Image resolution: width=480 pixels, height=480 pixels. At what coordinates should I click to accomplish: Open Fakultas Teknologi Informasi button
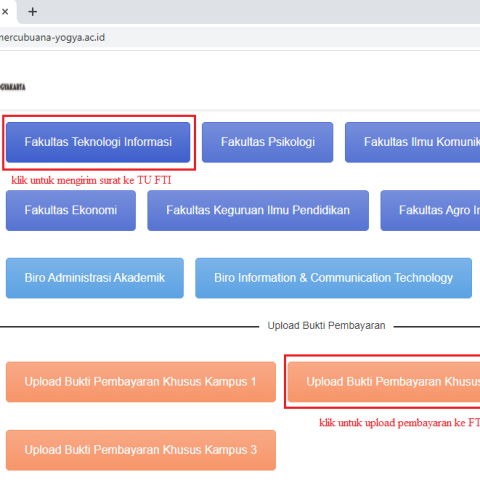click(x=98, y=142)
